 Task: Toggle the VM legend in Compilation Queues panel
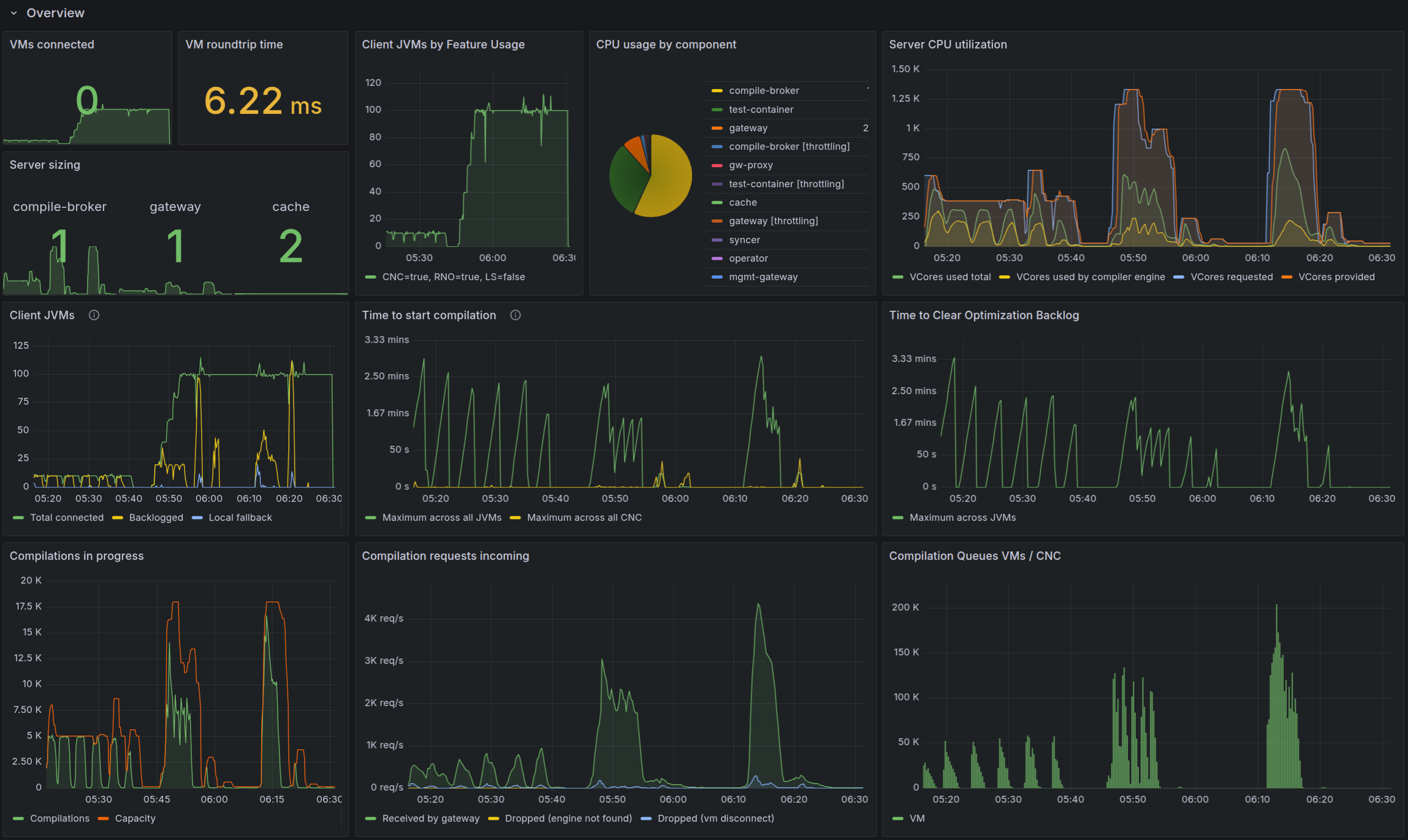coord(917,818)
